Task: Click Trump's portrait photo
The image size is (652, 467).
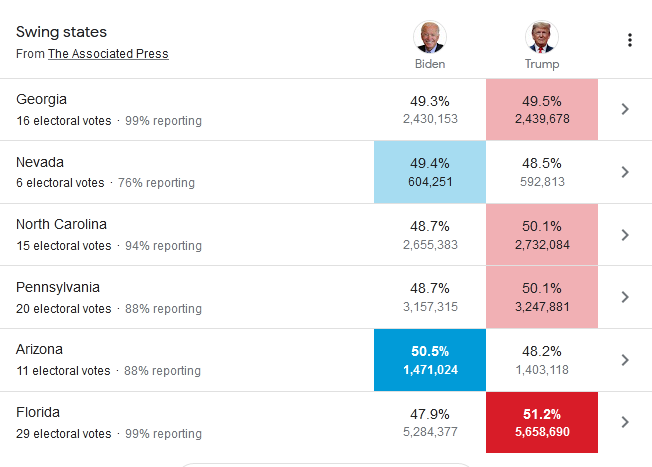Action: click(541, 36)
